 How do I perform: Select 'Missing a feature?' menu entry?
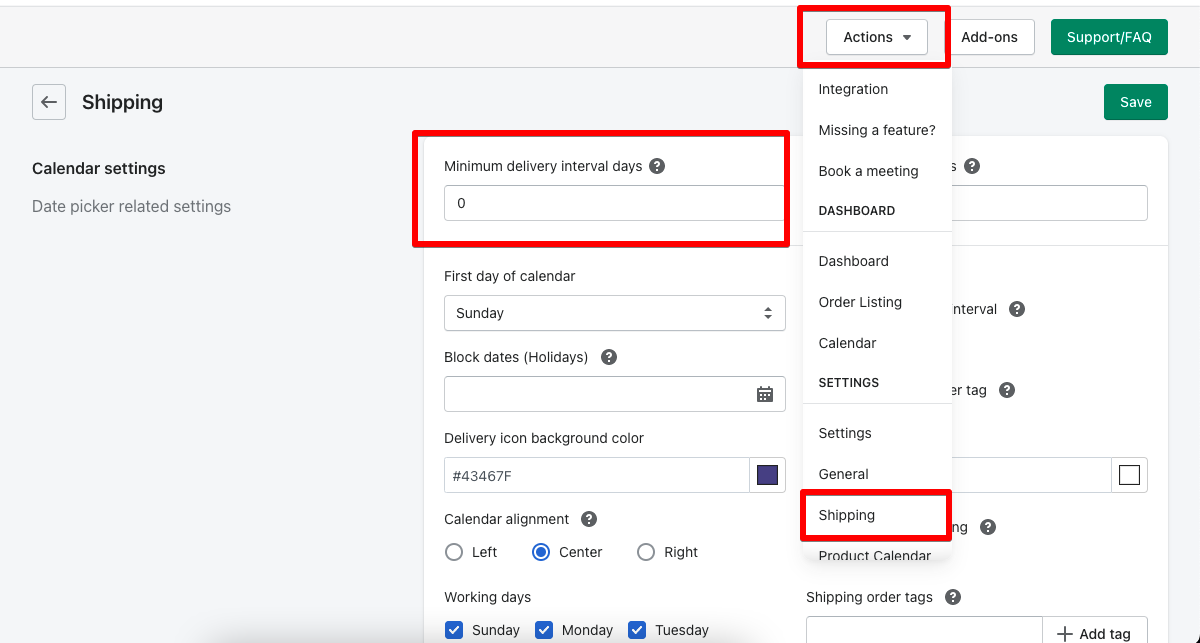tap(877, 130)
